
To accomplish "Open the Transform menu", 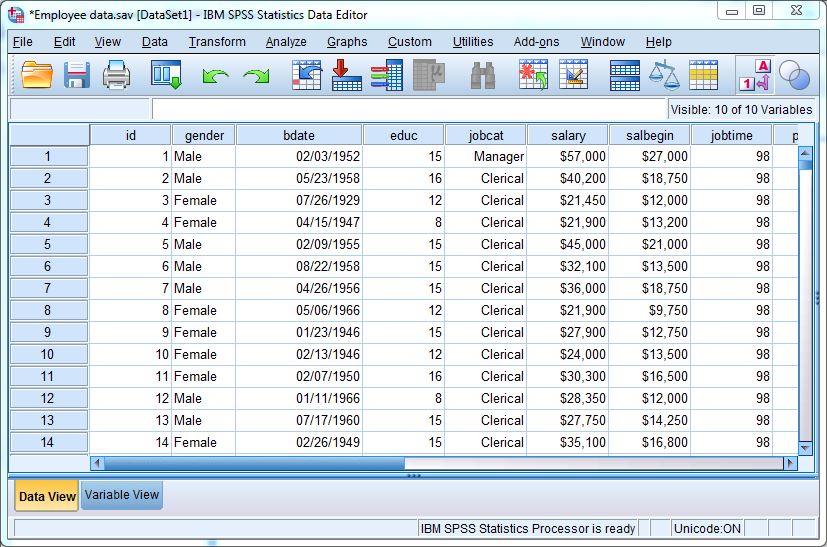I will (217, 42).
